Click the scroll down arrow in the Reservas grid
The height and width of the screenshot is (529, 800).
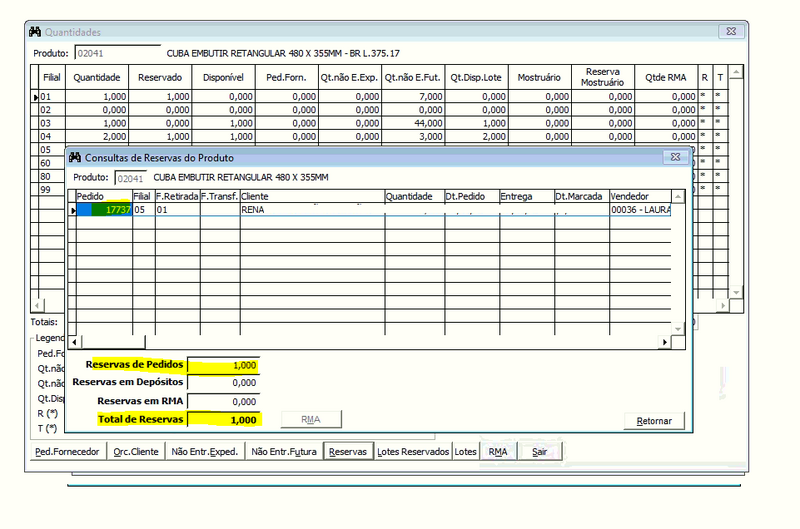coord(678,329)
